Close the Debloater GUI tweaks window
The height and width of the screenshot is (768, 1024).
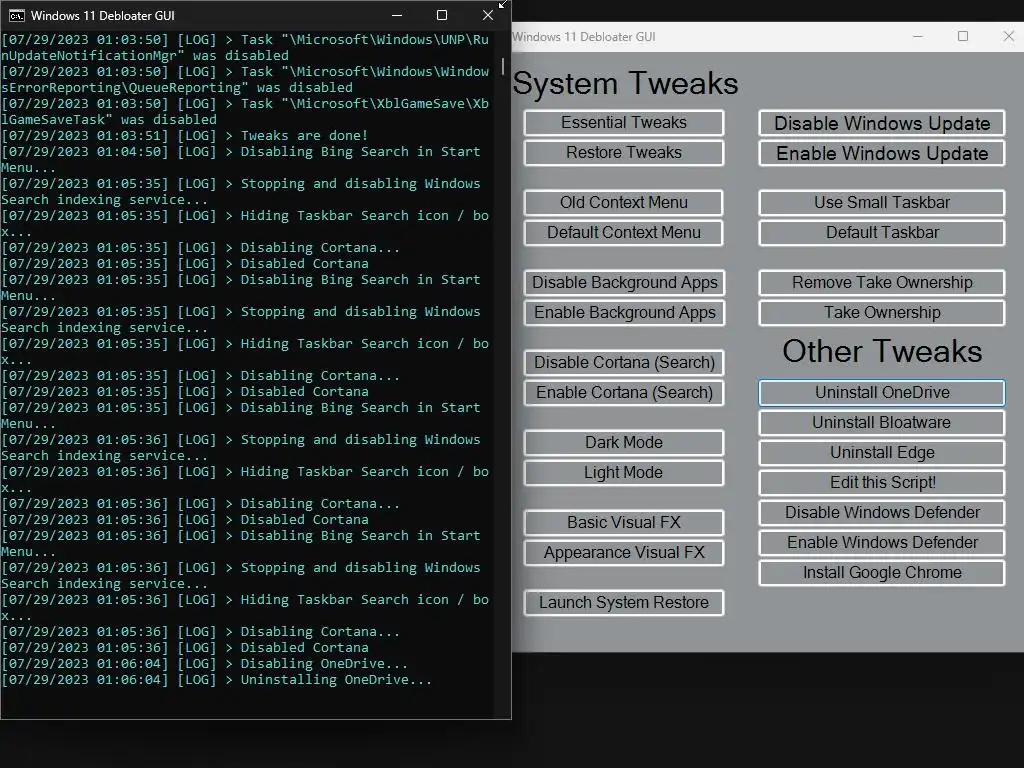[x=1008, y=37]
